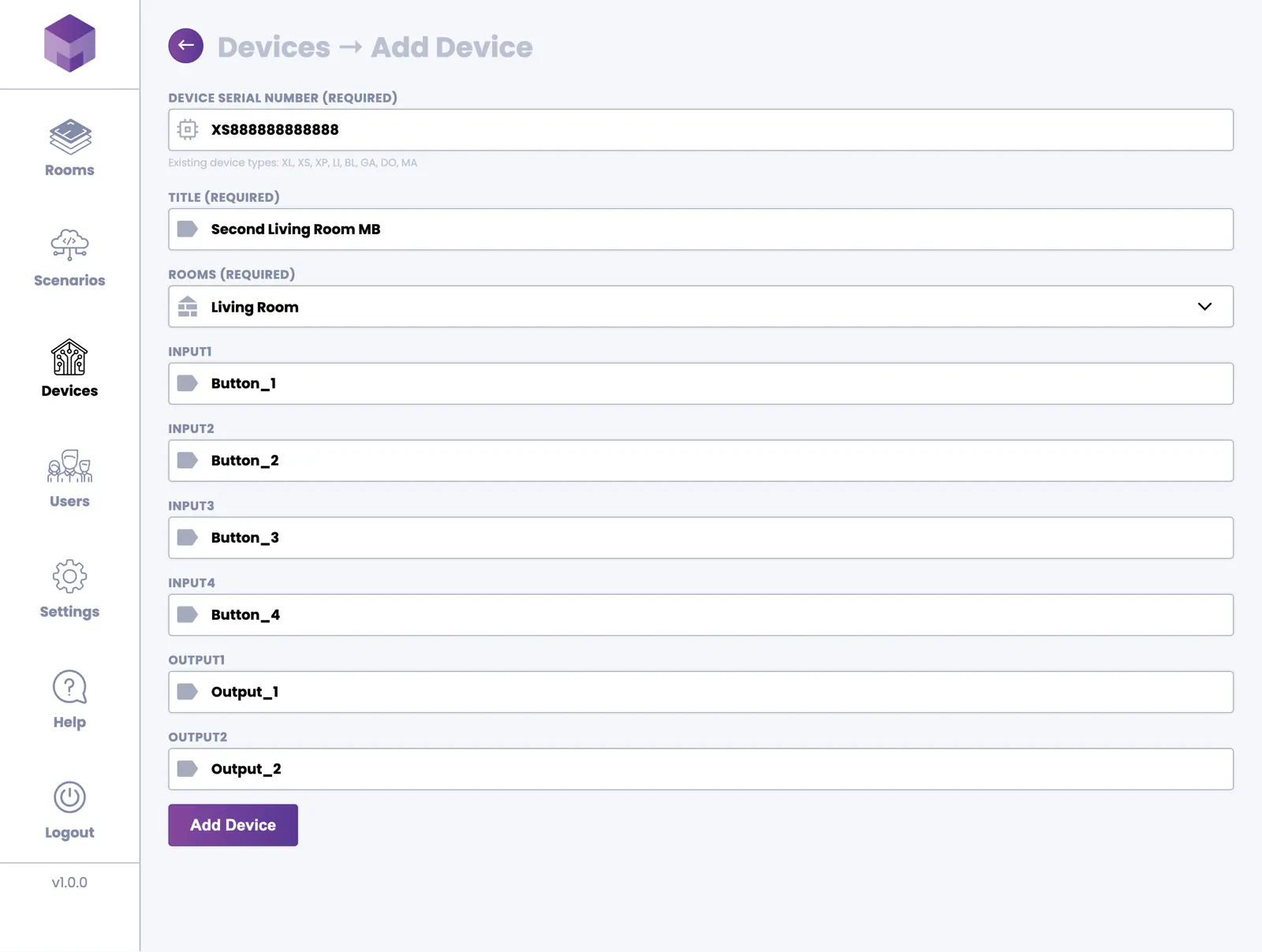Click the chip icon in serial field
Screen dimensions: 1262x952
tap(188, 129)
